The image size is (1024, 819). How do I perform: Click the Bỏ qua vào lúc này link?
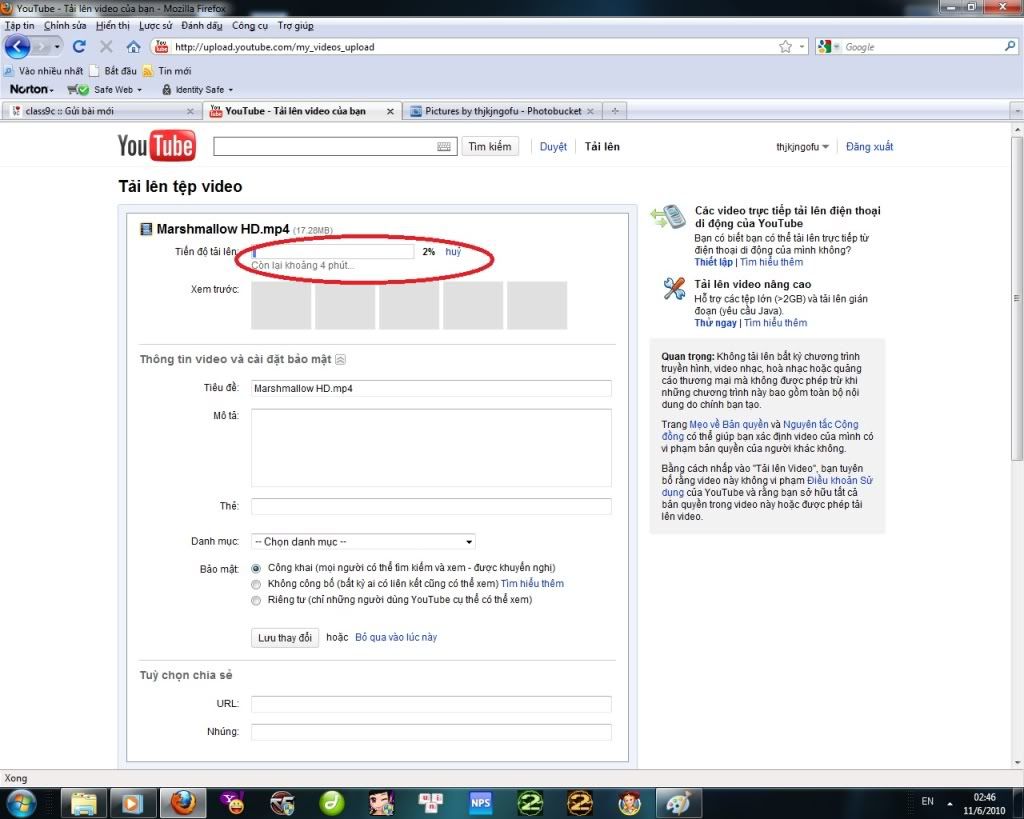point(396,637)
